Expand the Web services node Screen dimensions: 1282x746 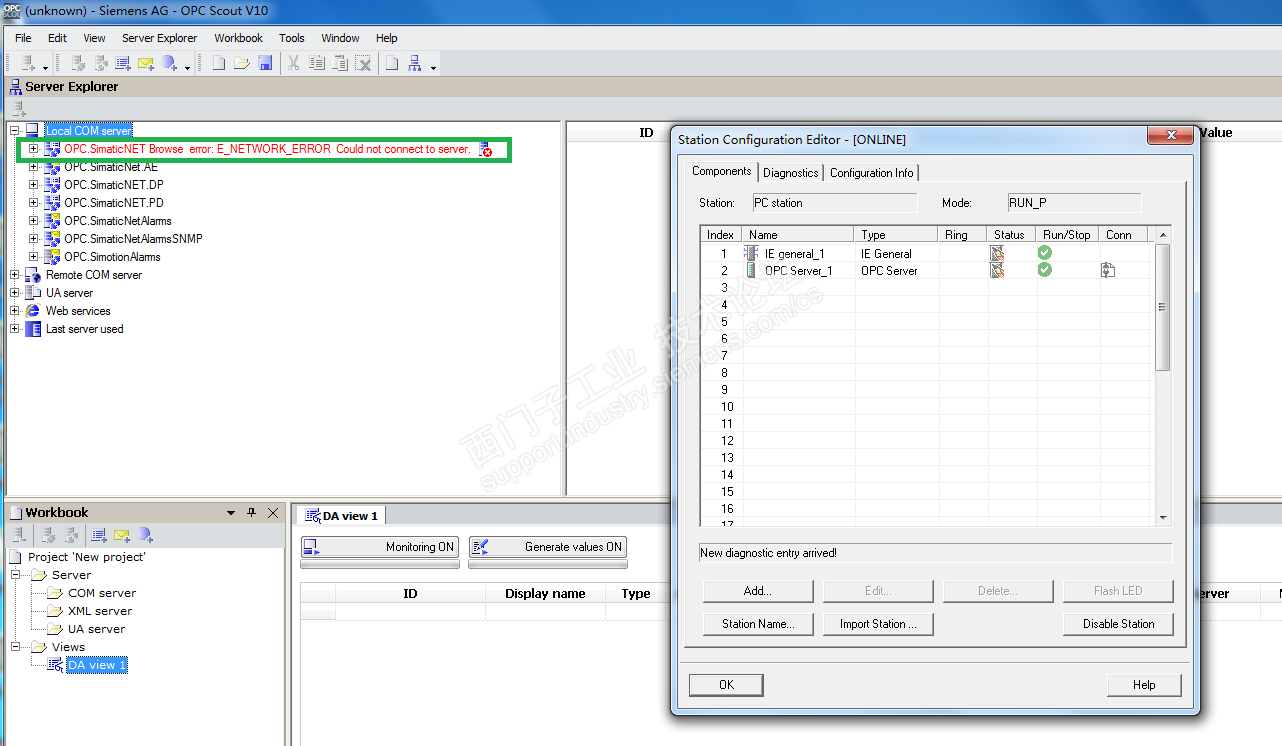pos(14,311)
